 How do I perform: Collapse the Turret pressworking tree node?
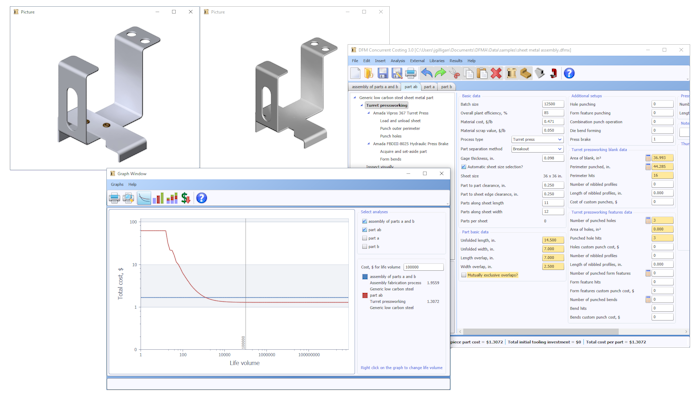[362, 105]
